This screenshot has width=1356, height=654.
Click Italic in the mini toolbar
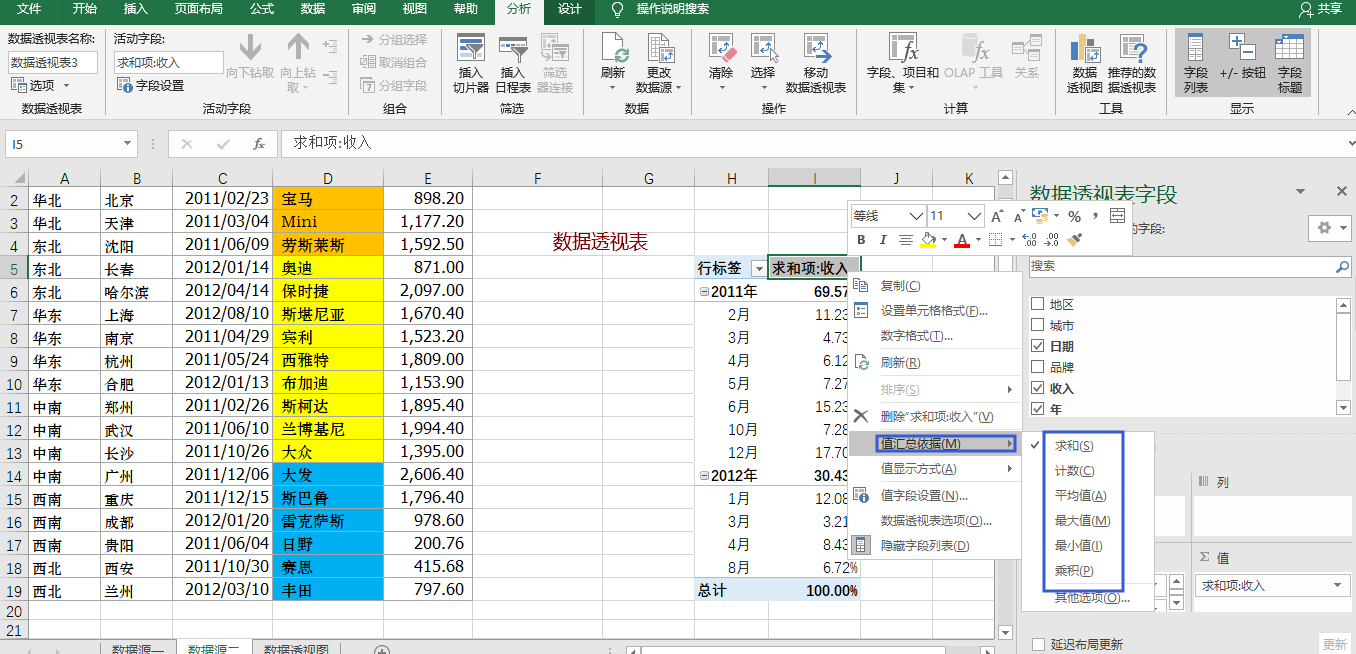tap(883, 240)
